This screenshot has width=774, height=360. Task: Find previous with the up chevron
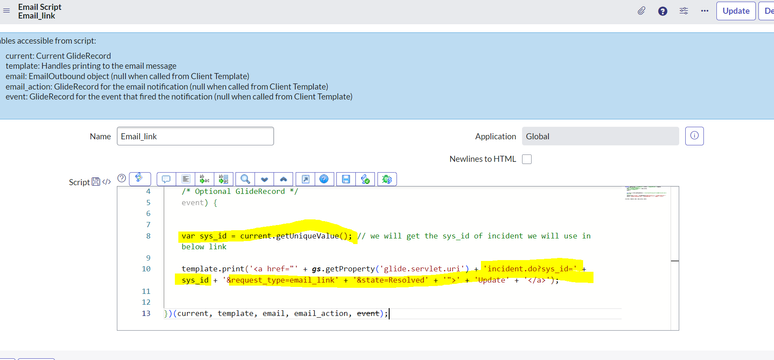point(283,179)
